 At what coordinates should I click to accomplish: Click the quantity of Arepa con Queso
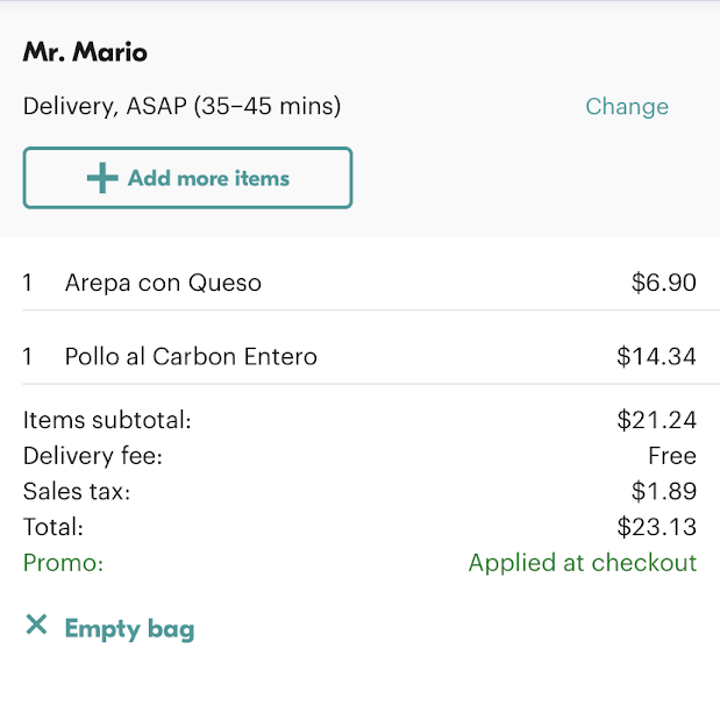[x=28, y=283]
